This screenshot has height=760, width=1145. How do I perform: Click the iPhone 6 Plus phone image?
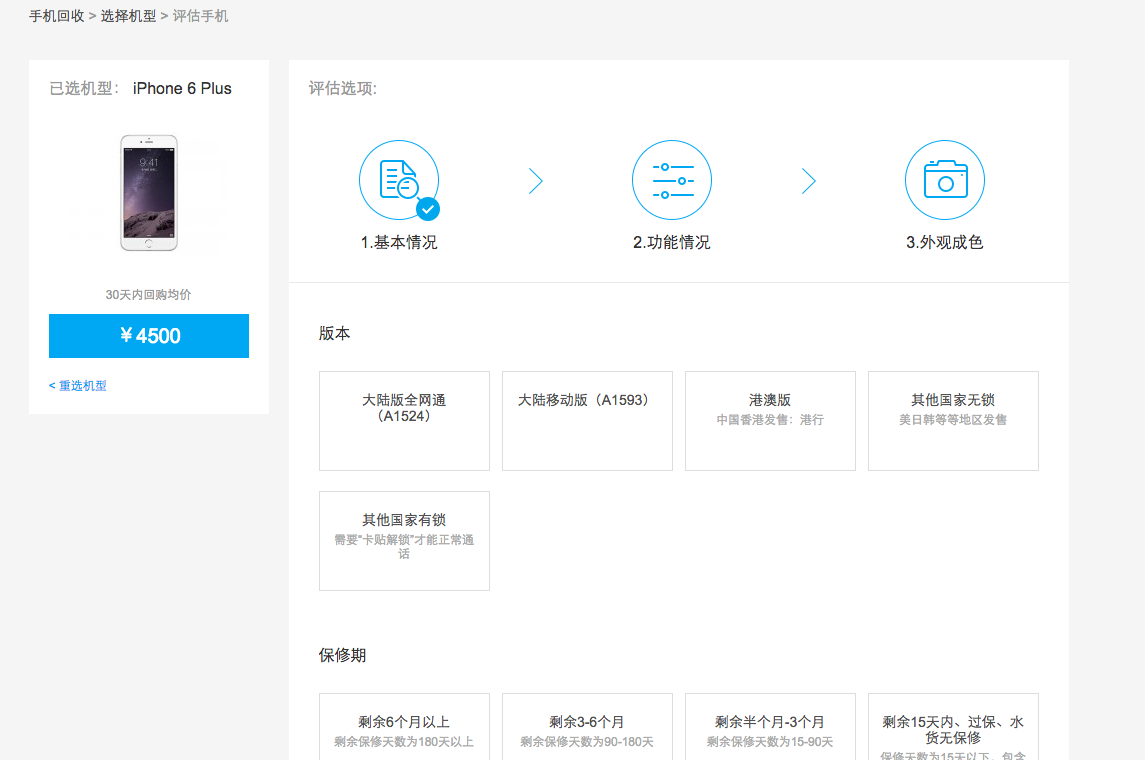[149, 193]
